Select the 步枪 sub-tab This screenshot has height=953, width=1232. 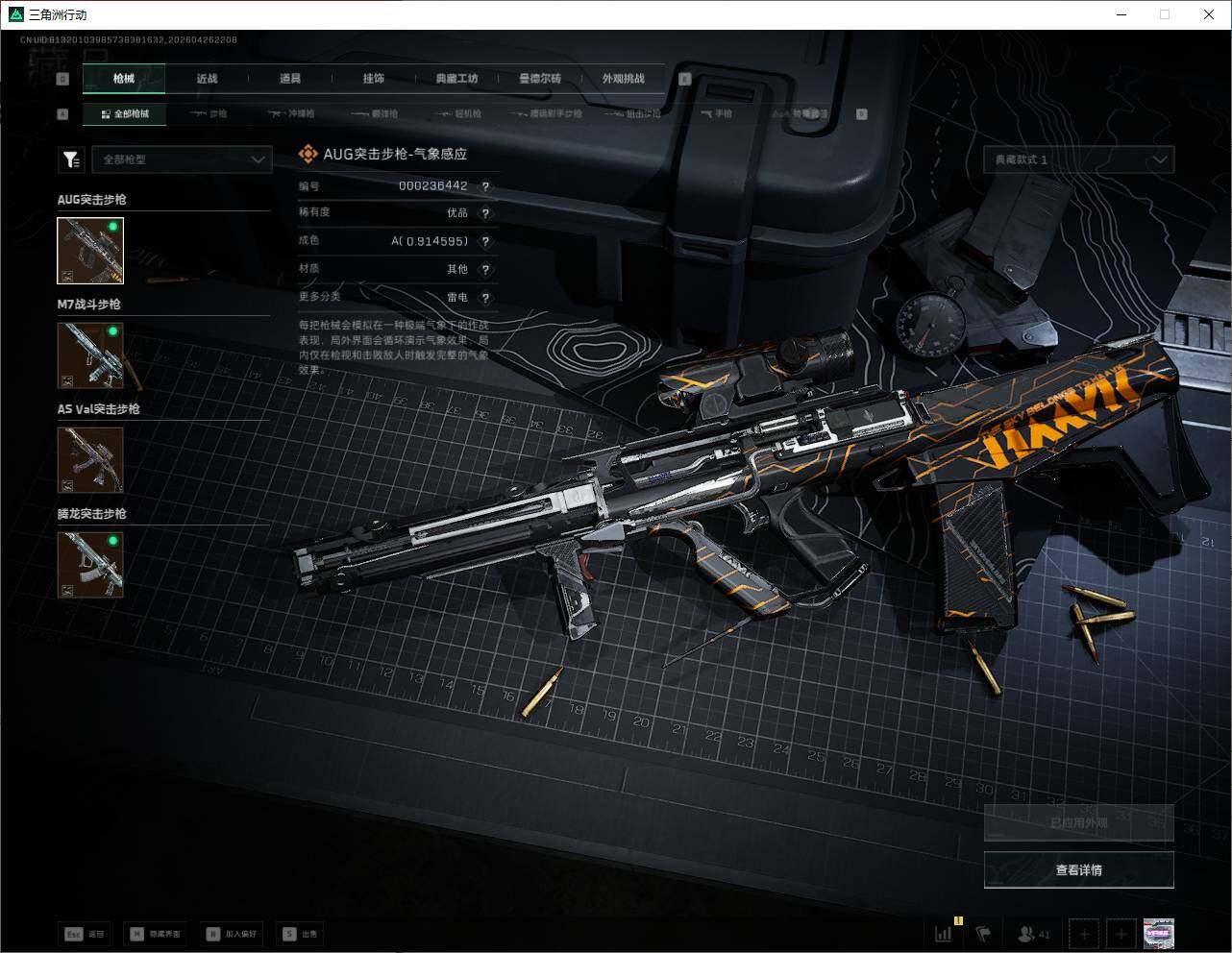click(x=209, y=113)
